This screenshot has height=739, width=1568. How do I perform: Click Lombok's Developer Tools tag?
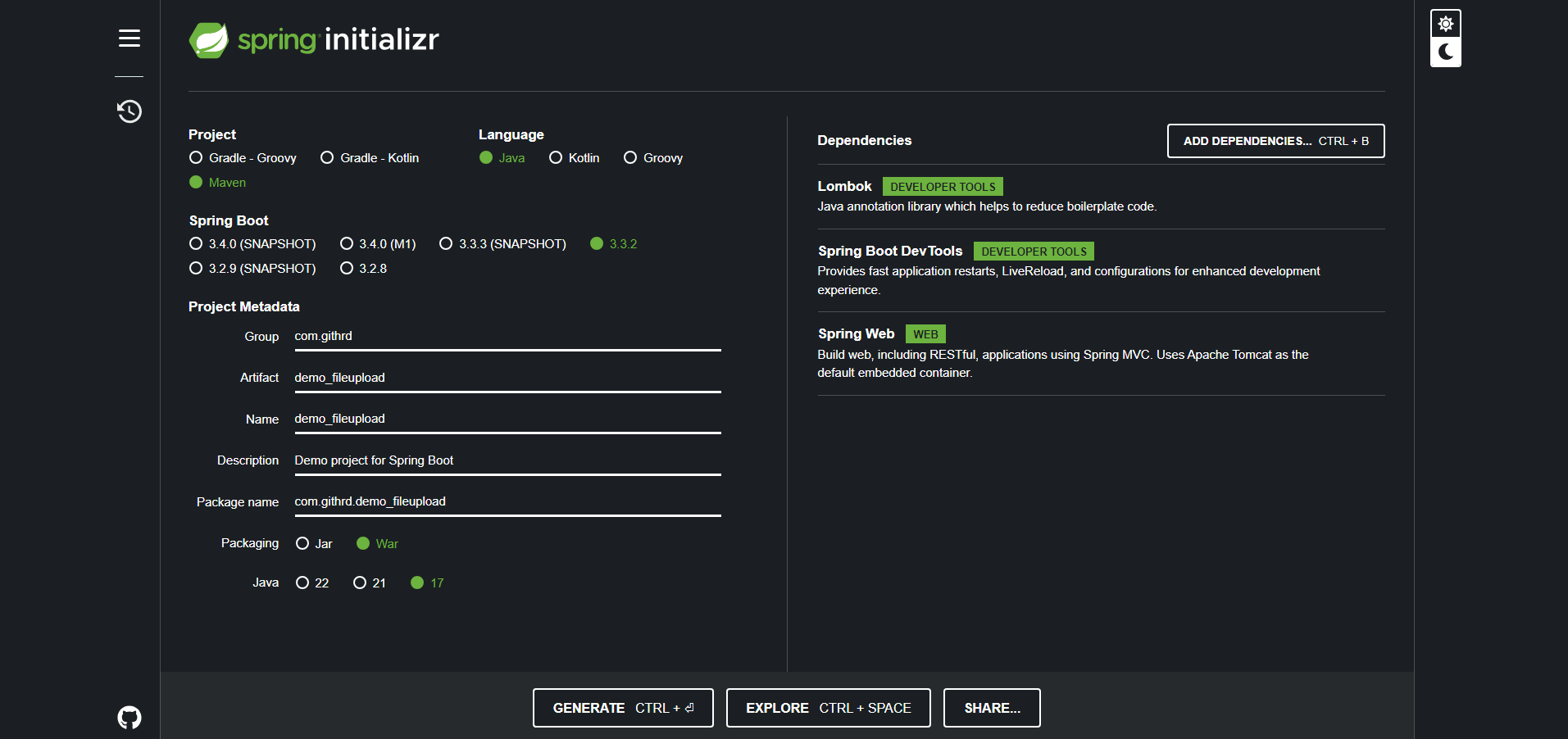(x=943, y=187)
